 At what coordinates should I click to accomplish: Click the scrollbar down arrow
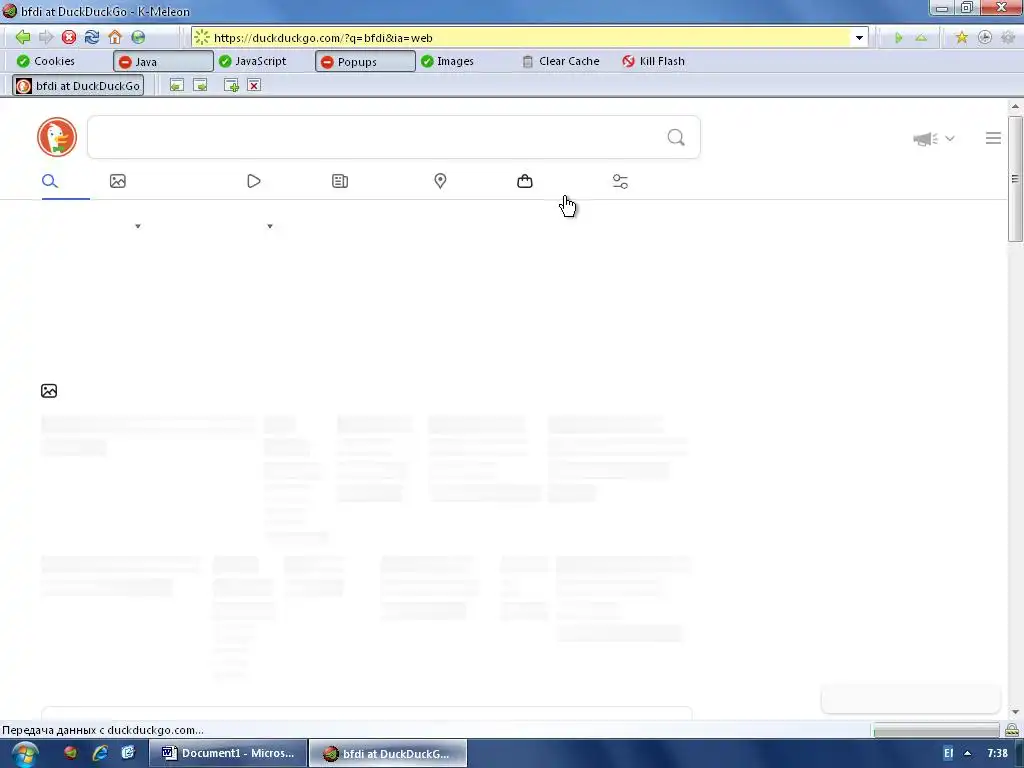(x=1015, y=712)
